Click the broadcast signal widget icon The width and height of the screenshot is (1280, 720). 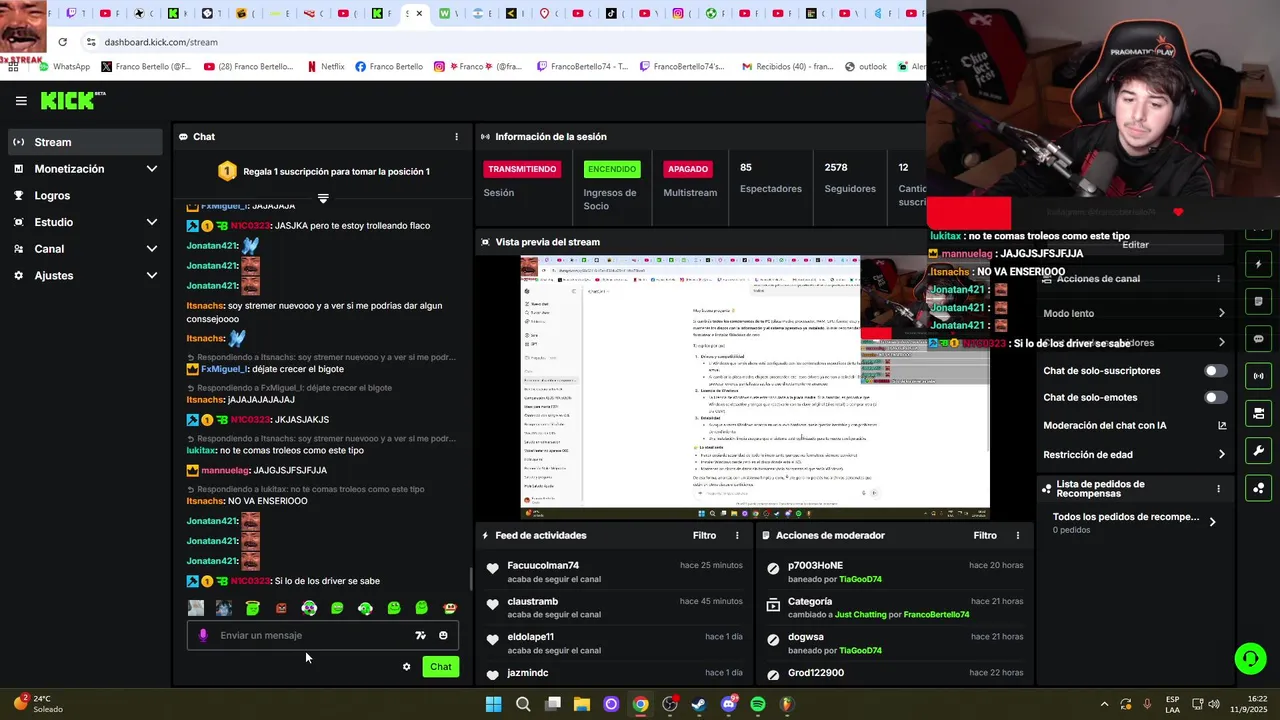tap(1258, 376)
